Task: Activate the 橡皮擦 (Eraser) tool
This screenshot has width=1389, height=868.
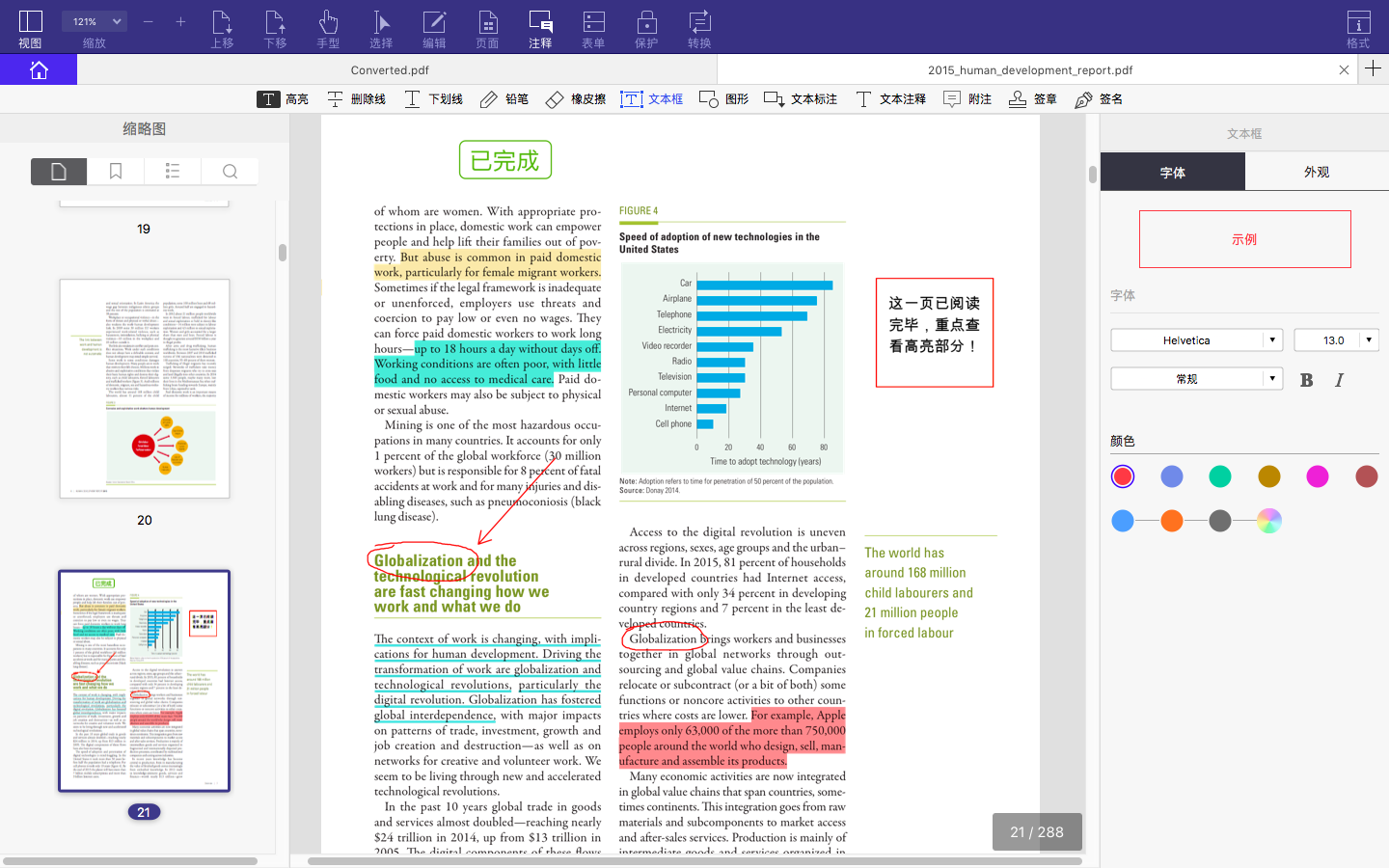Action: tap(571, 97)
